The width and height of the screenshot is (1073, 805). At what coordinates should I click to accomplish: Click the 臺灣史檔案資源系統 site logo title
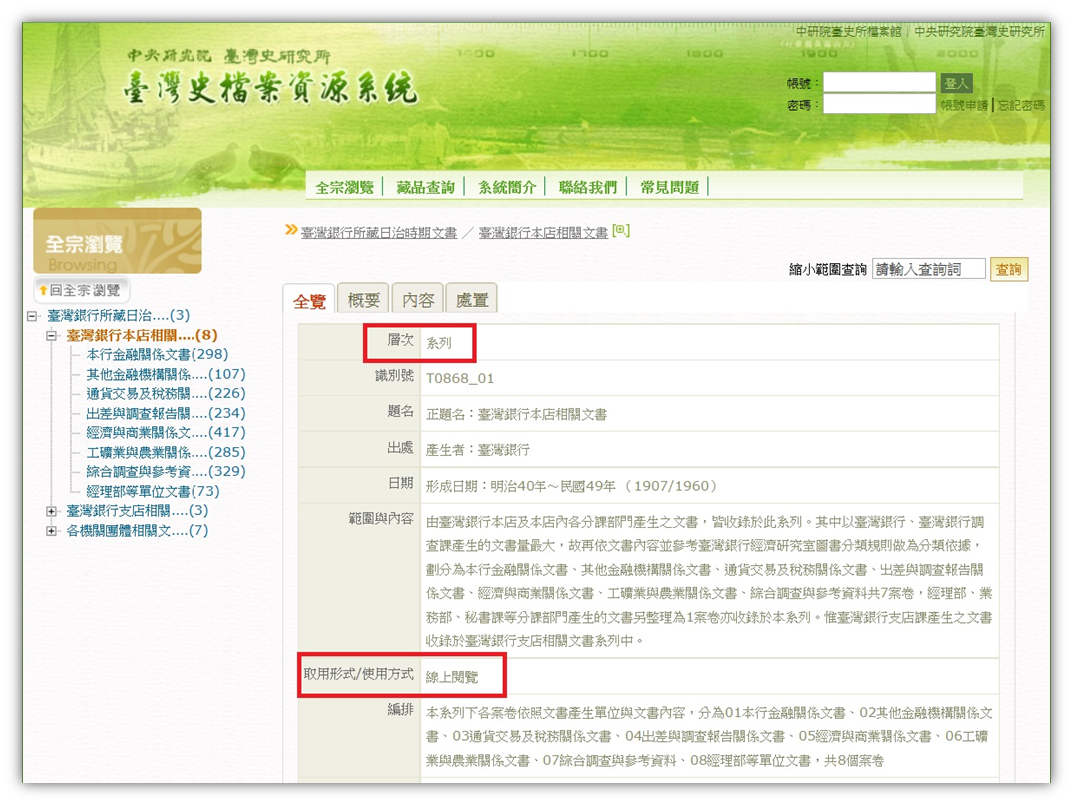click(x=271, y=88)
